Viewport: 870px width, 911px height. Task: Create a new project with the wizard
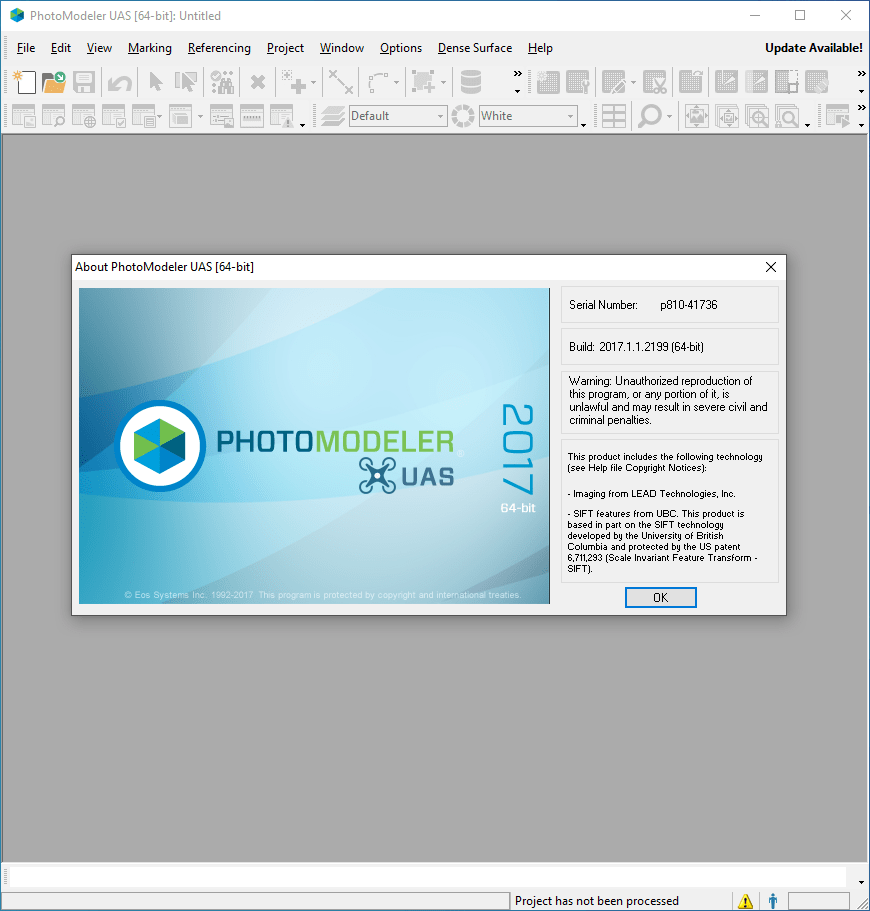[25, 82]
